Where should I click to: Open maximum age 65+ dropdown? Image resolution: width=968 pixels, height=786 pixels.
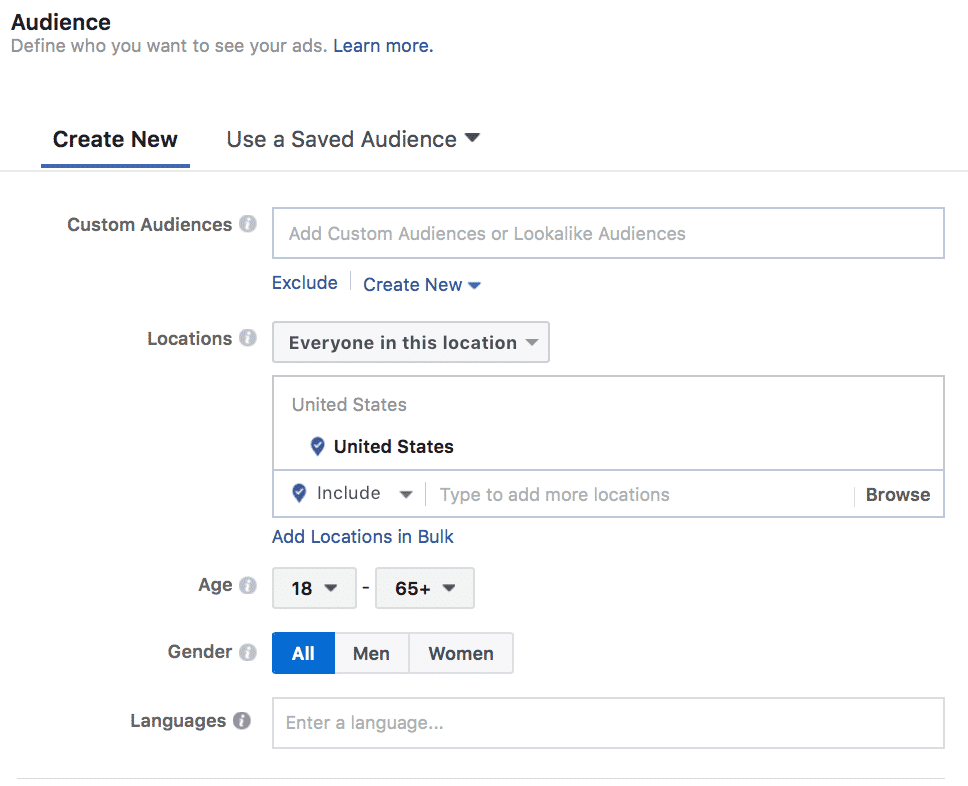[x=425, y=588]
